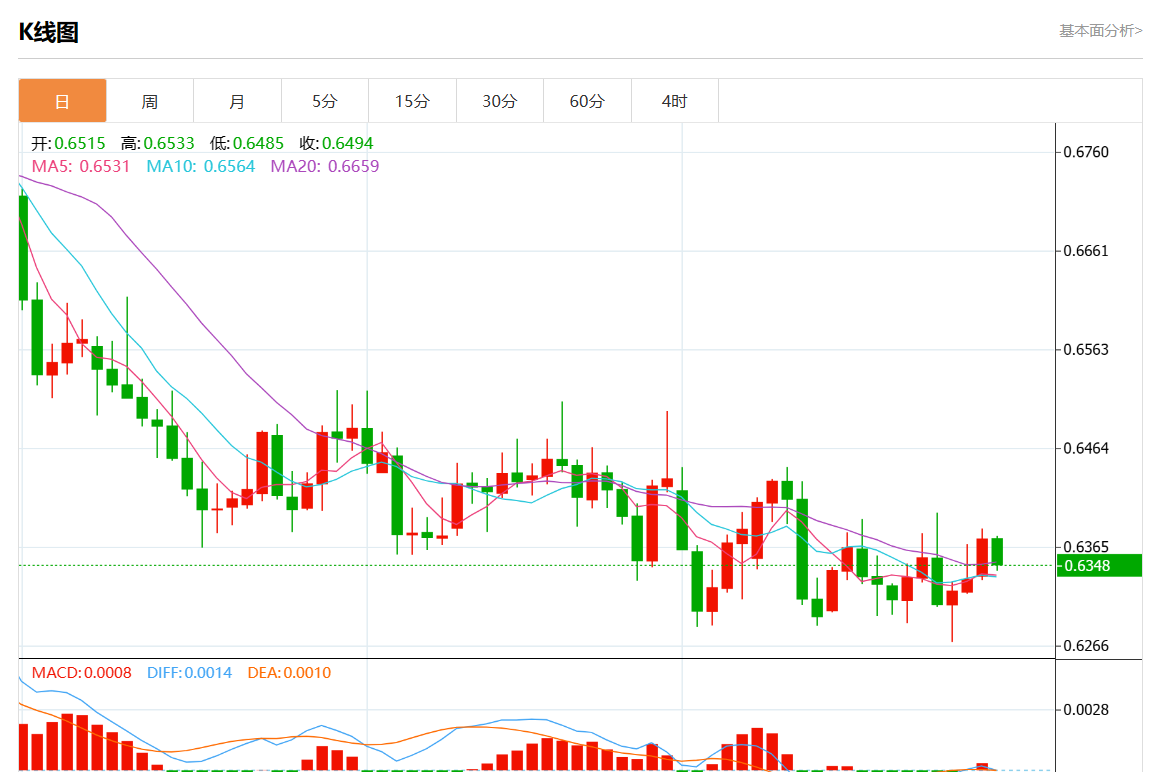1157x772 pixels.
Task: Open the 4时 interval tab
Action: (x=674, y=100)
